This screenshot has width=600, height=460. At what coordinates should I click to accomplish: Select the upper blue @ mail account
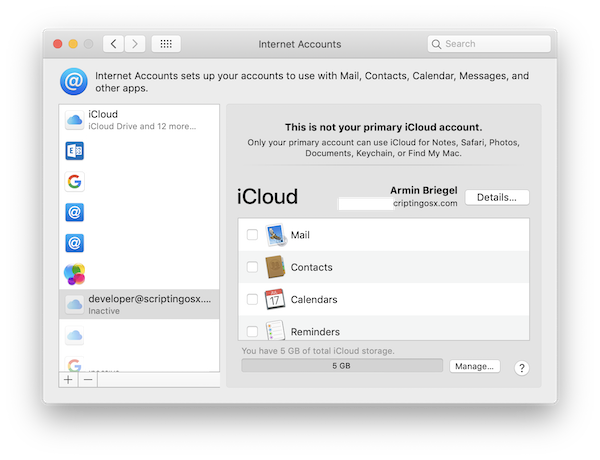click(x=75, y=212)
